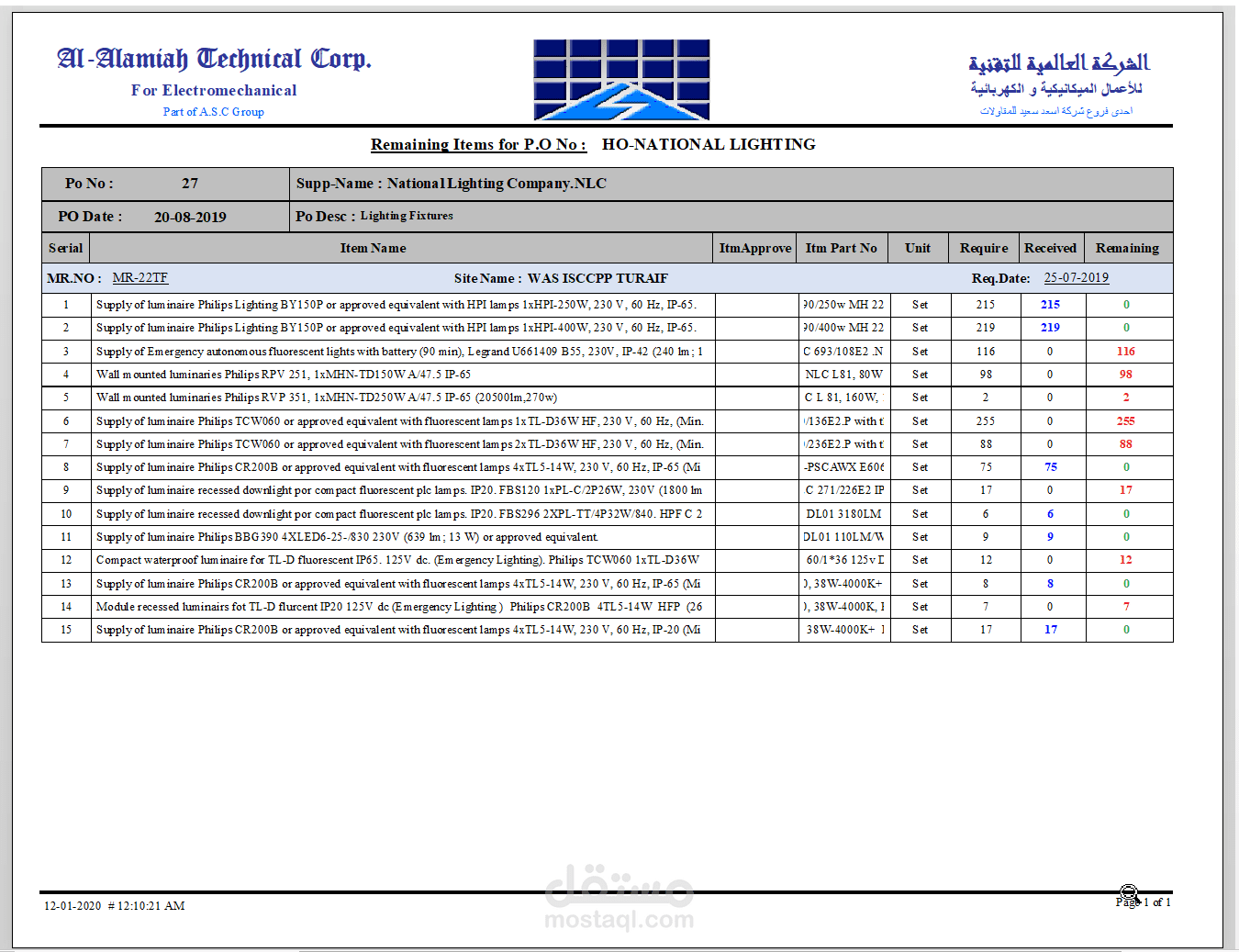
Task: Click remaining quantity 98 in row 4
Action: 1126,375
